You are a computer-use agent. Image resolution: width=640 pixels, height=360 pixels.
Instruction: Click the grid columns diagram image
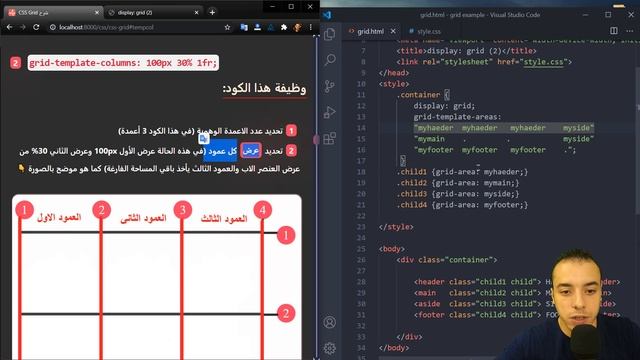[157, 277]
